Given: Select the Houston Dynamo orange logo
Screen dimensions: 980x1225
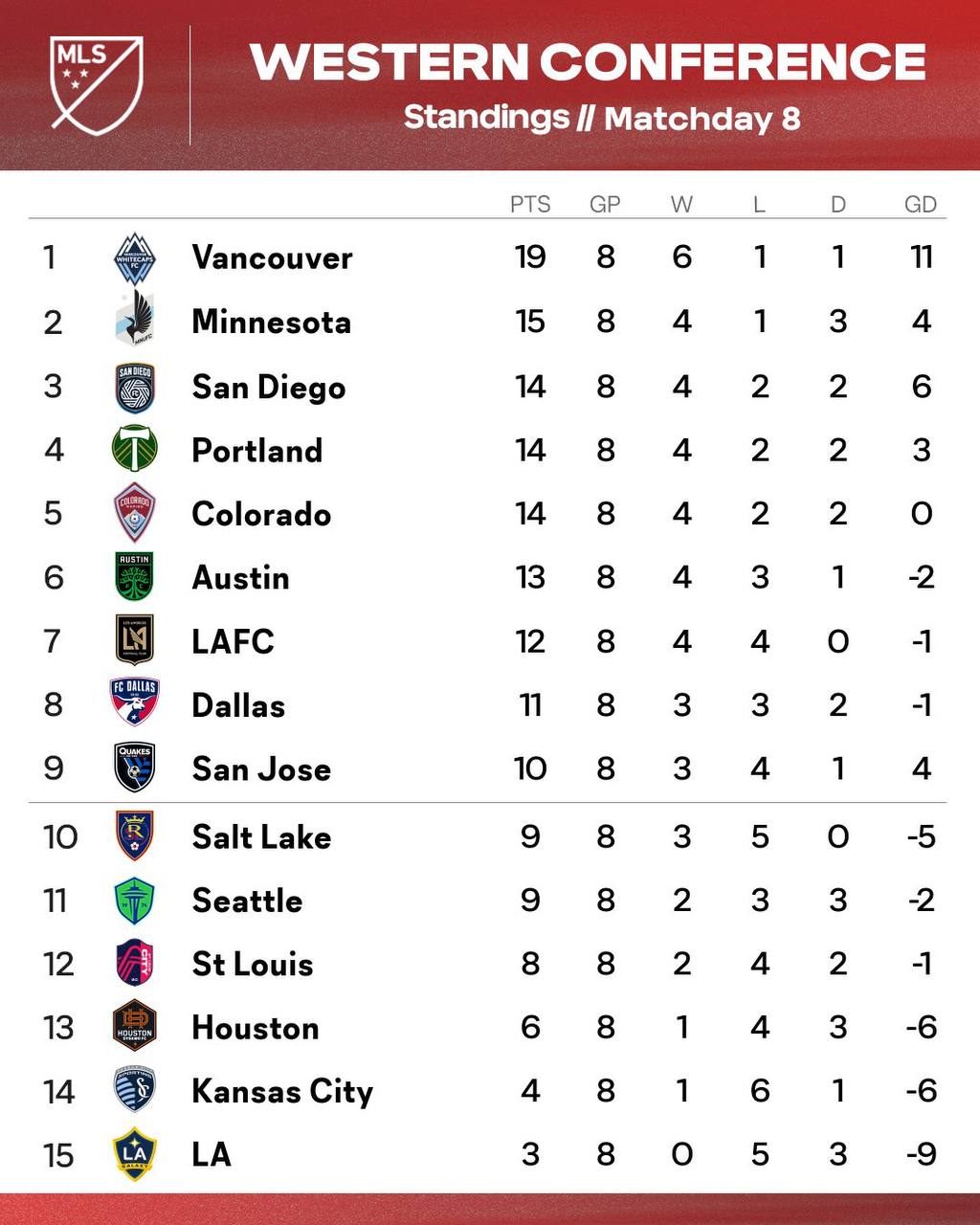Looking at the screenshot, I should 134,1027.
